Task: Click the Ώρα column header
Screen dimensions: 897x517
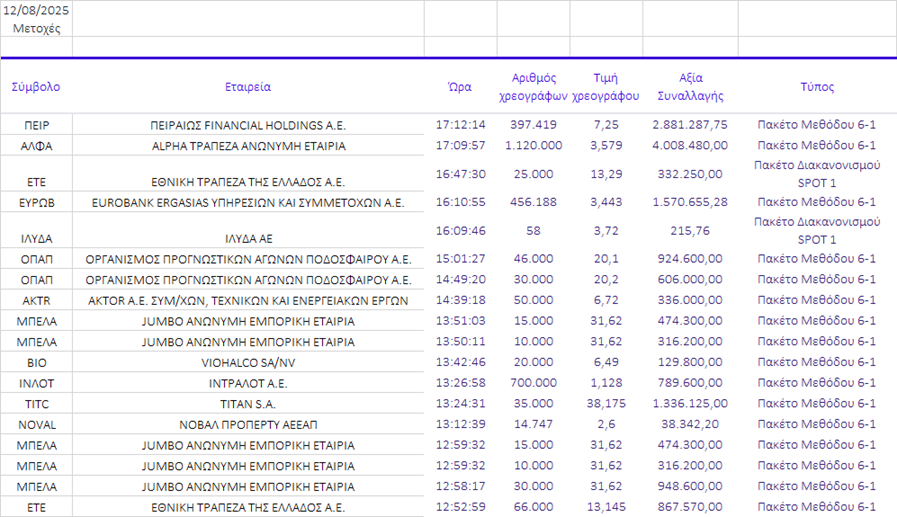Action: tap(460, 87)
